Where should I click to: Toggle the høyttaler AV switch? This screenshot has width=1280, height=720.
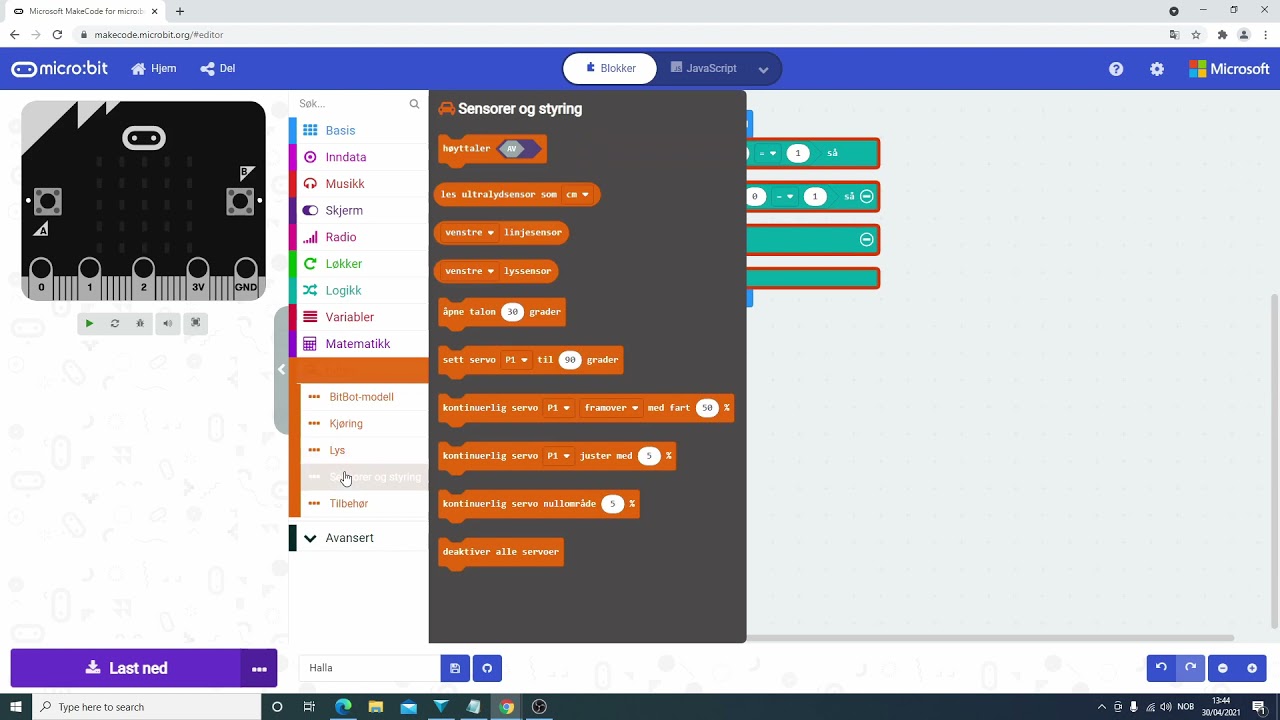[519, 149]
